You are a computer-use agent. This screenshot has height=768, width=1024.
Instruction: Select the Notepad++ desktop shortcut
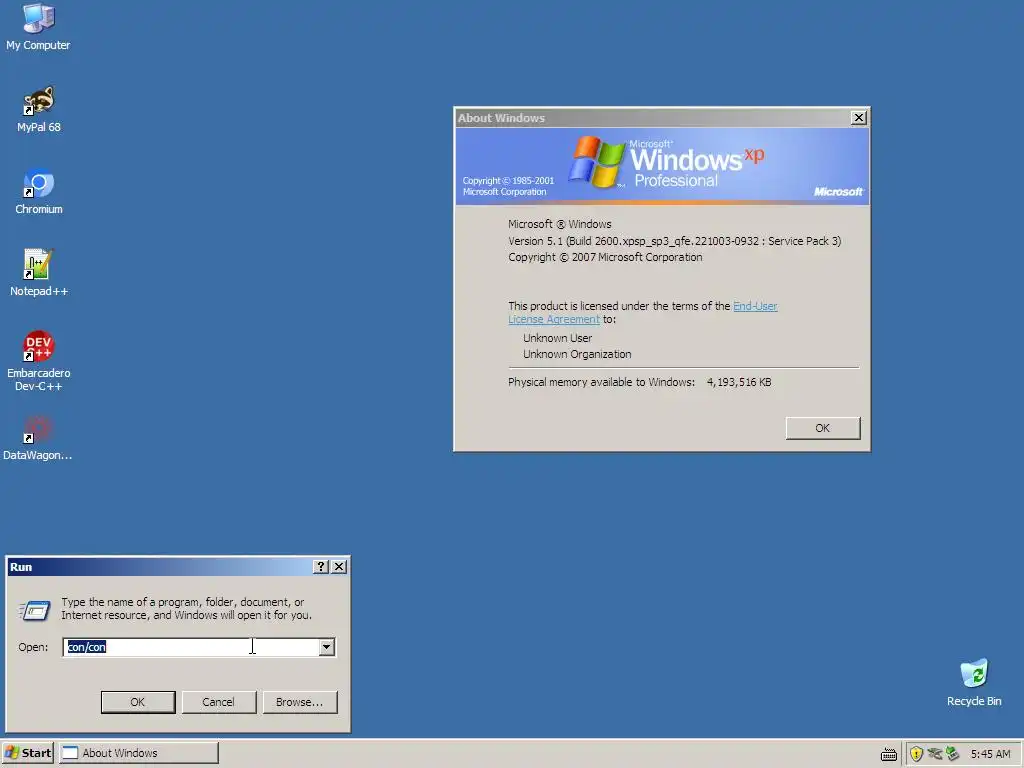click(39, 273)
